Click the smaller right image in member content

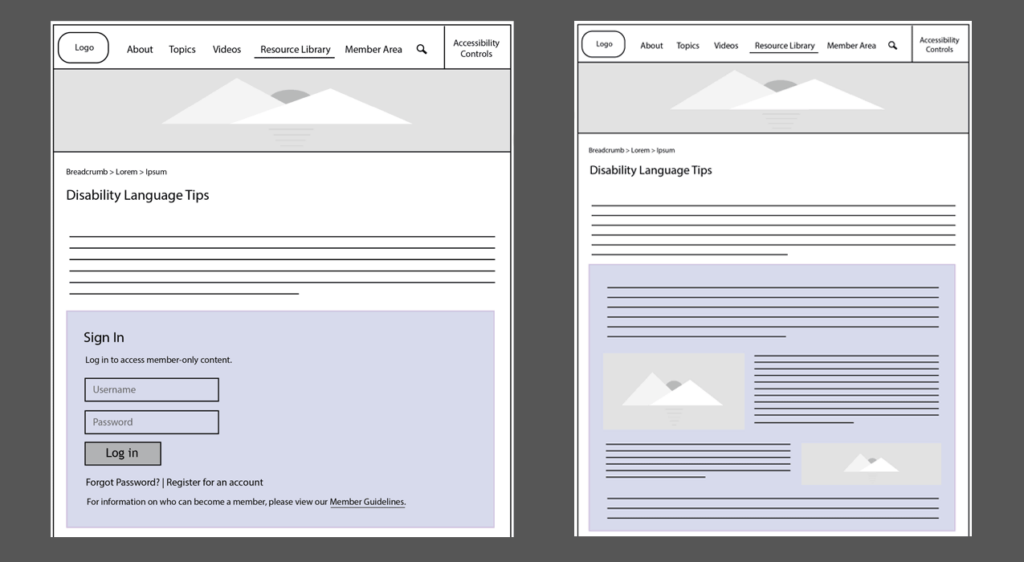[871, 463]
